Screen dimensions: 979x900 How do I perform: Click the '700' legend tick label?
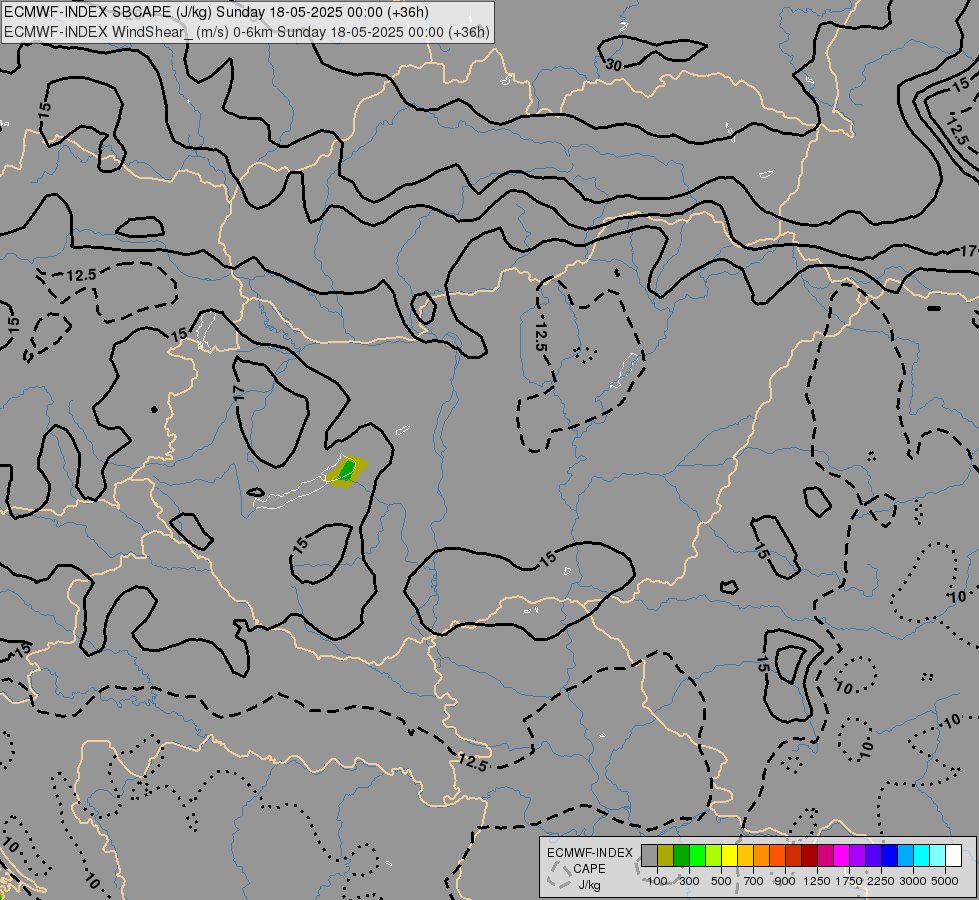click(x=754, y=881)
